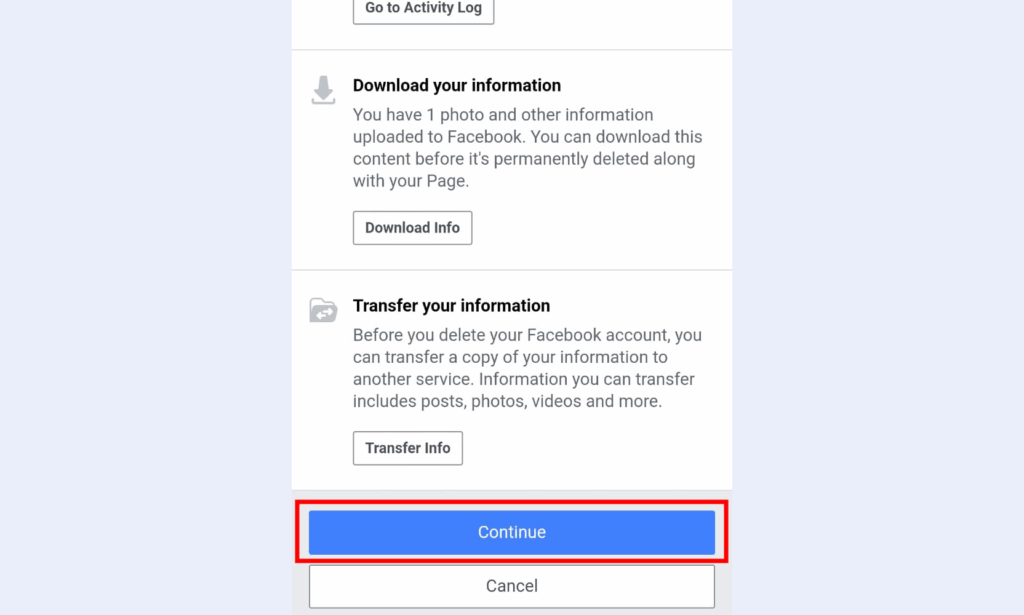This screenshot has height=615, width=1024.
Task: Click the 'with your Page.' text line
Action: (x=411, y=181)
